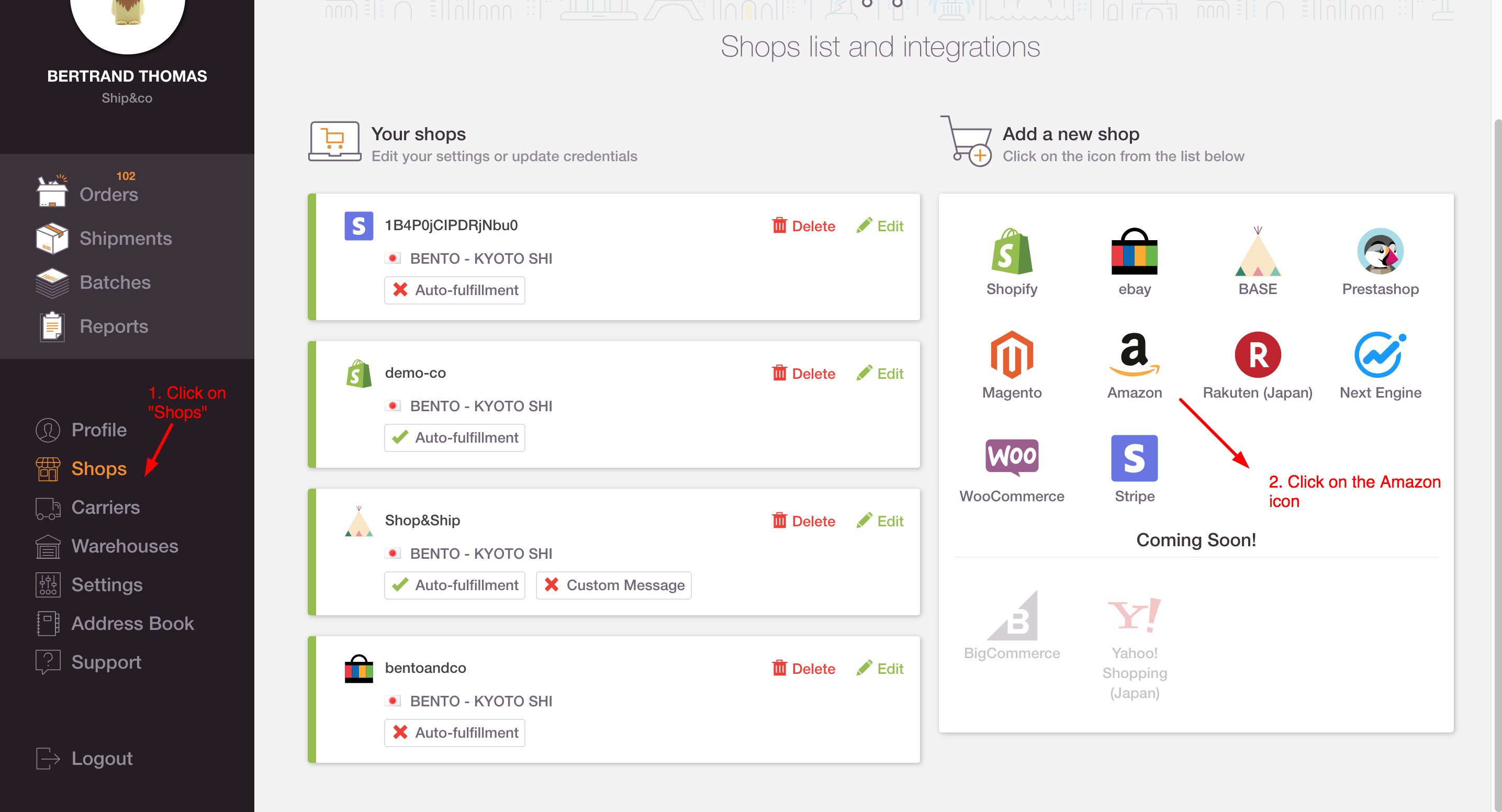Toggle Auto-fulfillment for demo-co

[x=454, y=437]
